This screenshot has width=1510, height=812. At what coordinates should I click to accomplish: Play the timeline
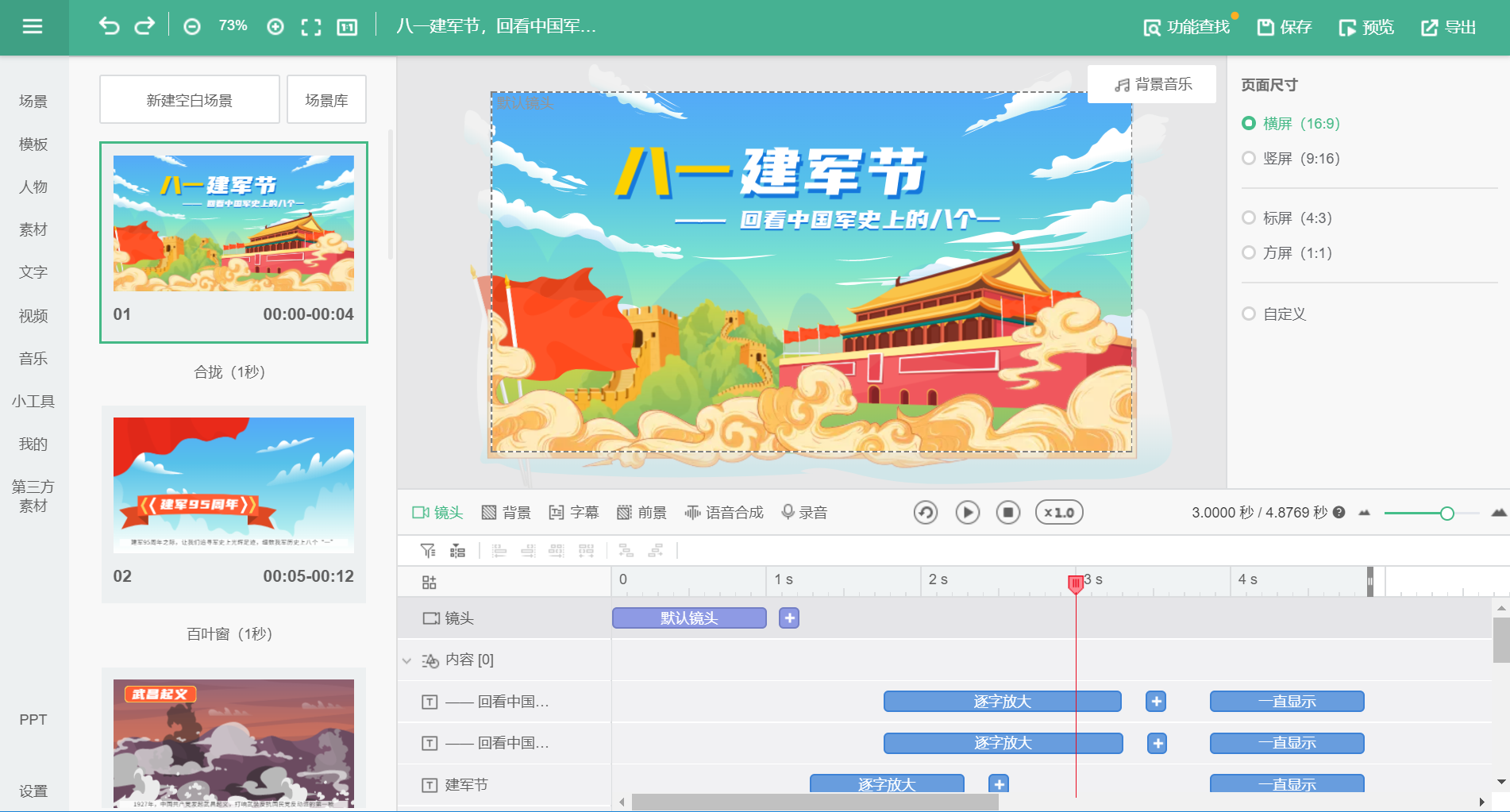tap(967, 513)
